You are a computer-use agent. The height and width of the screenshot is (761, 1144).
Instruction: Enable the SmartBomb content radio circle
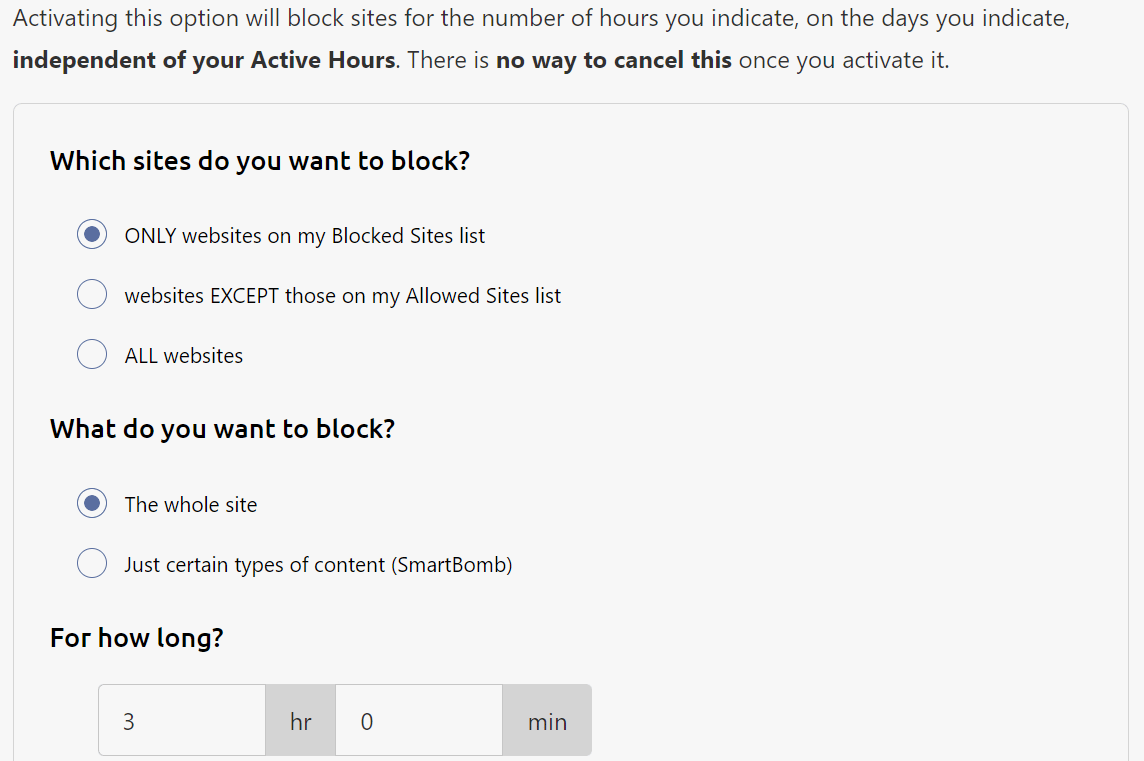point(92,563)
